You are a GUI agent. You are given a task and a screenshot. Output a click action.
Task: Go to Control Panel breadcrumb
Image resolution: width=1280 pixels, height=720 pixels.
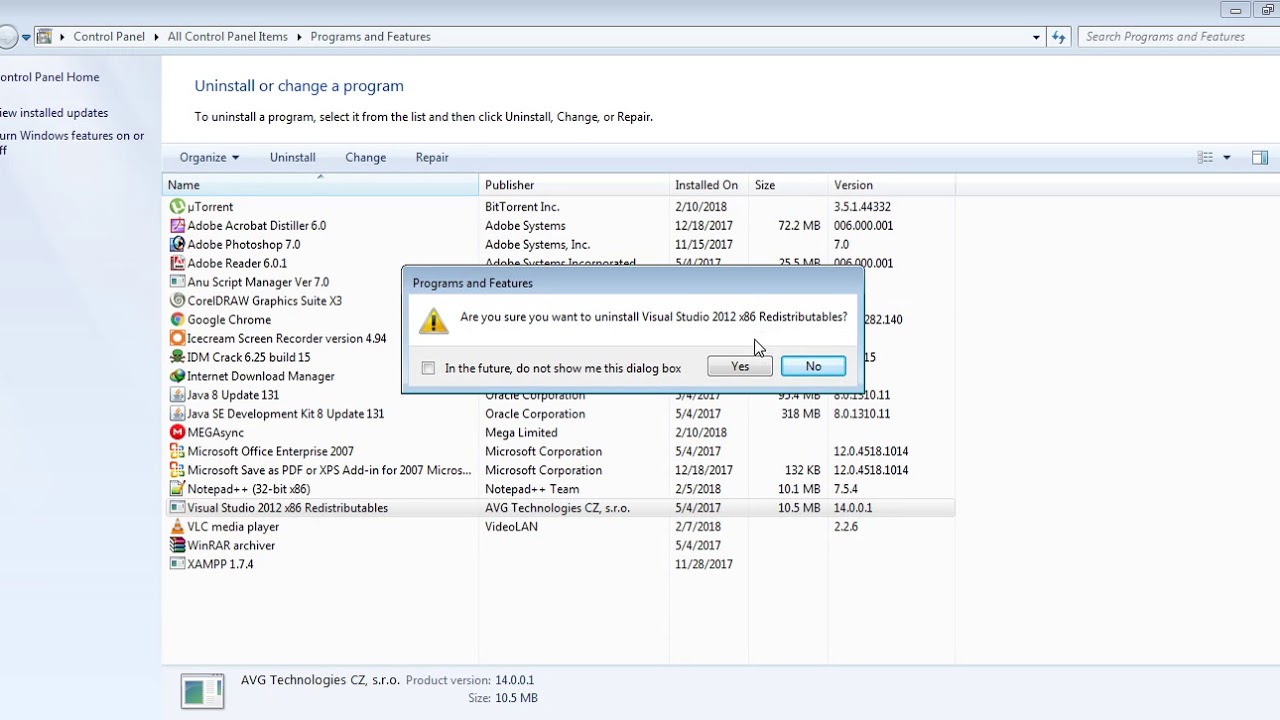tap(109, 37)
